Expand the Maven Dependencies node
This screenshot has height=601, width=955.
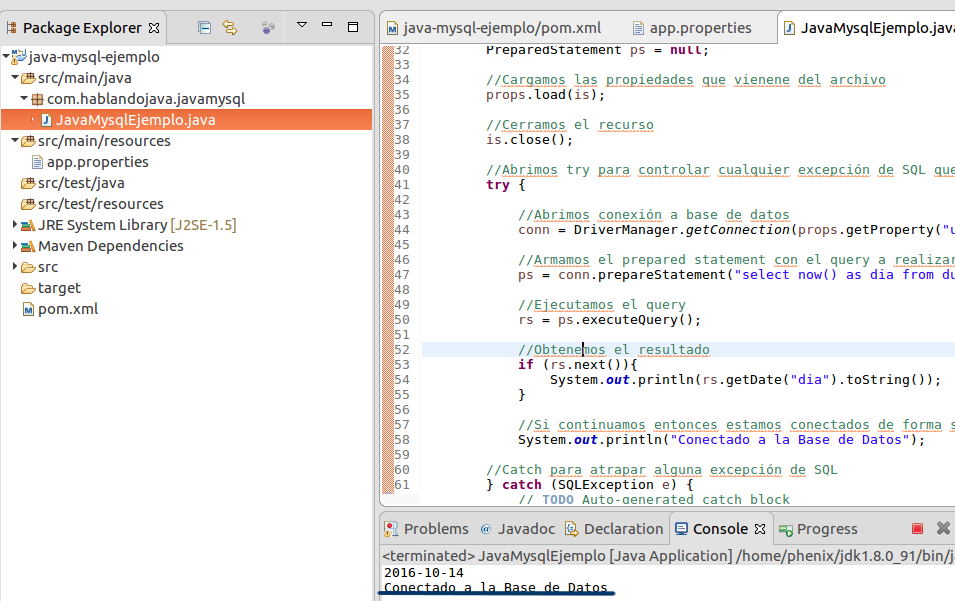15,245
